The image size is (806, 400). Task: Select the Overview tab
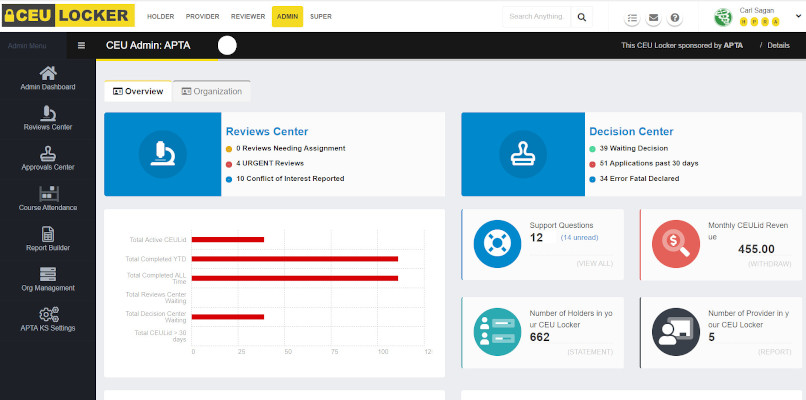(138, 91)
